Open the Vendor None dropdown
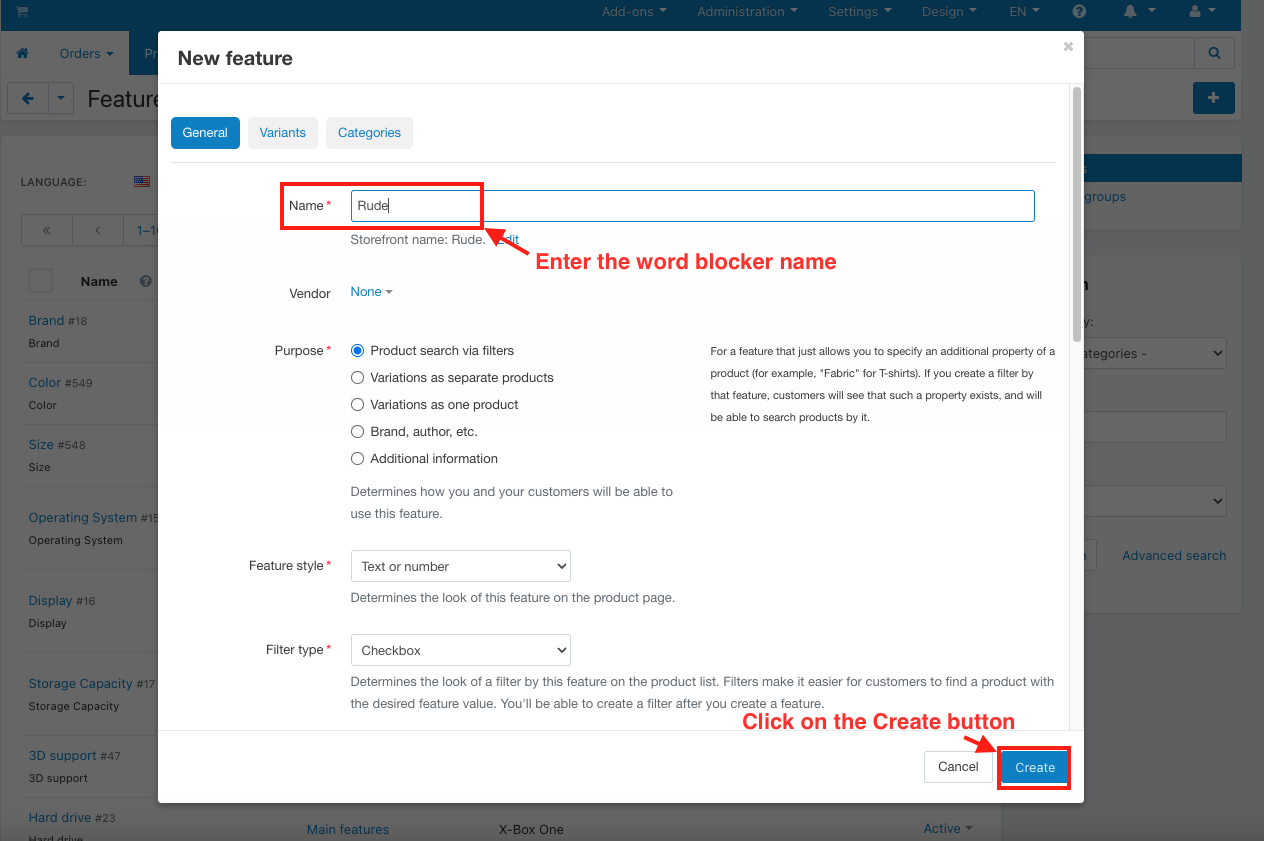This screenshot has width=1264, height=841. (371, 292)
